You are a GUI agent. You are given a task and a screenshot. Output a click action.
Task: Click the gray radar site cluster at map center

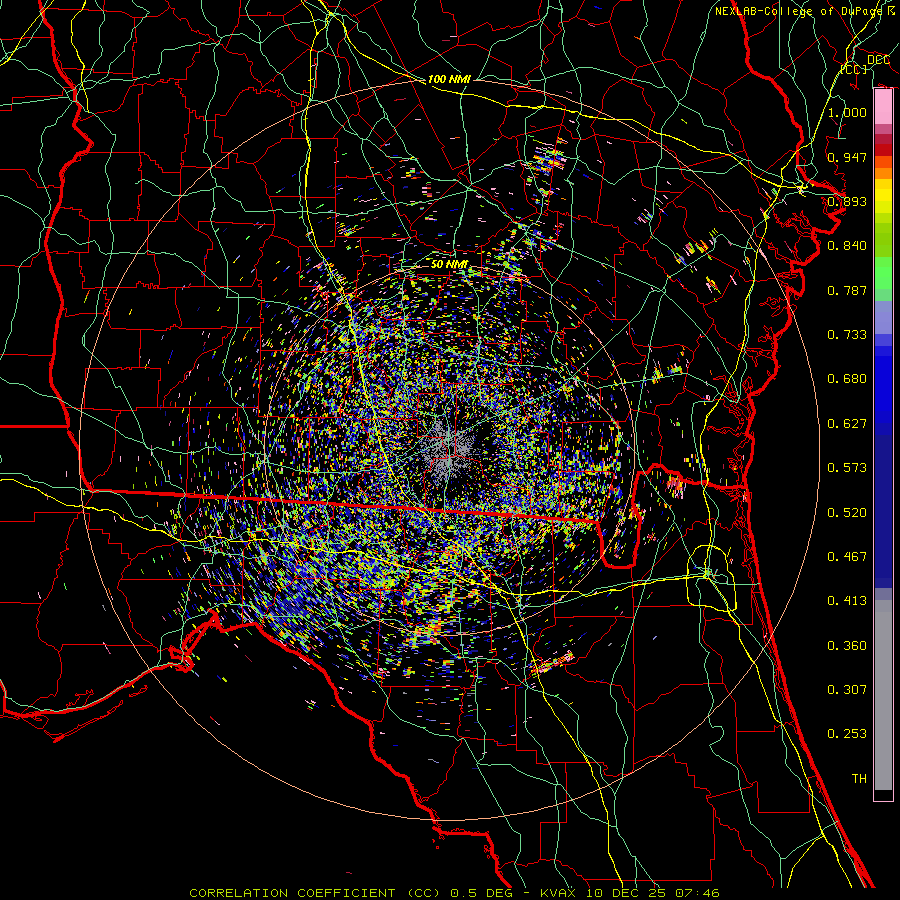tap(448, 451)
